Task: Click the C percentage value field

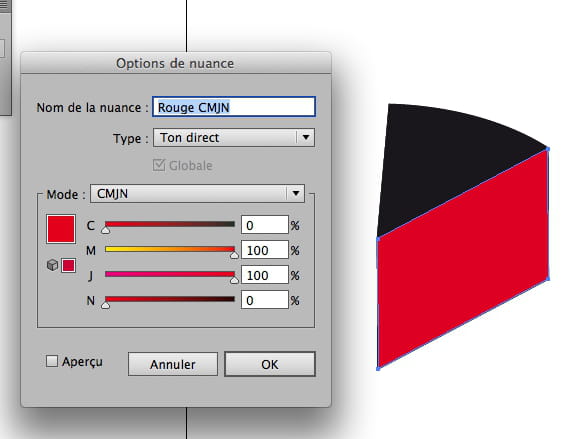Action: pyautogui.click(x=265, y=225)
